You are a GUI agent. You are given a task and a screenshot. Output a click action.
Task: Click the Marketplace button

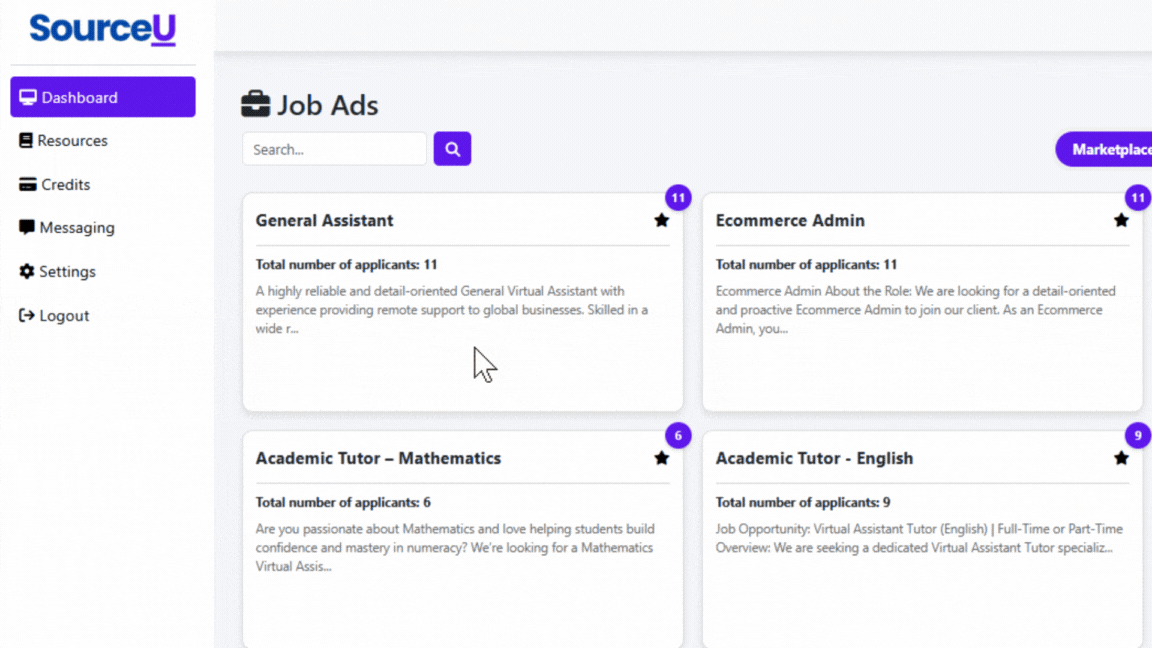(x=1110, y=148)
